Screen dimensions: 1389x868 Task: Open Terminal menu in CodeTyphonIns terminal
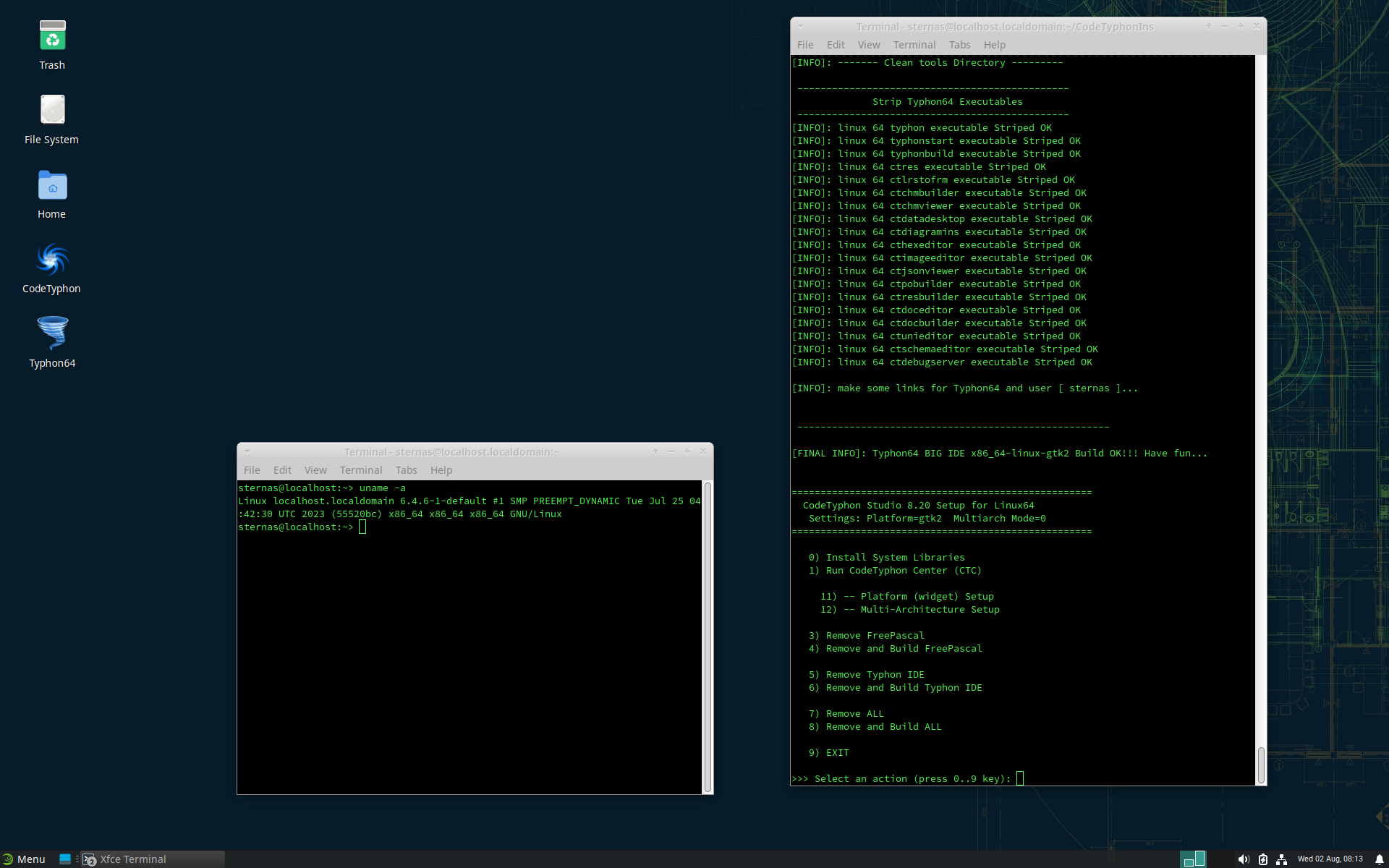(x=914, y=45)
